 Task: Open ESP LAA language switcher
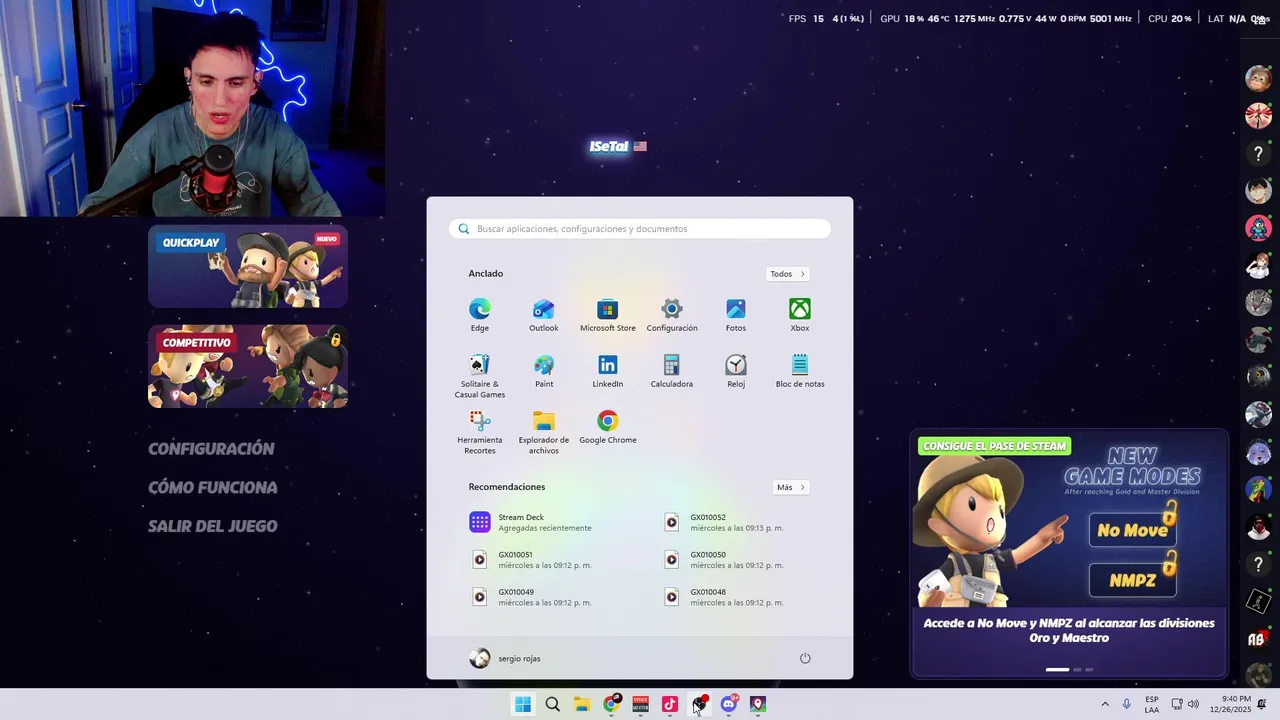coord(1152,704)
